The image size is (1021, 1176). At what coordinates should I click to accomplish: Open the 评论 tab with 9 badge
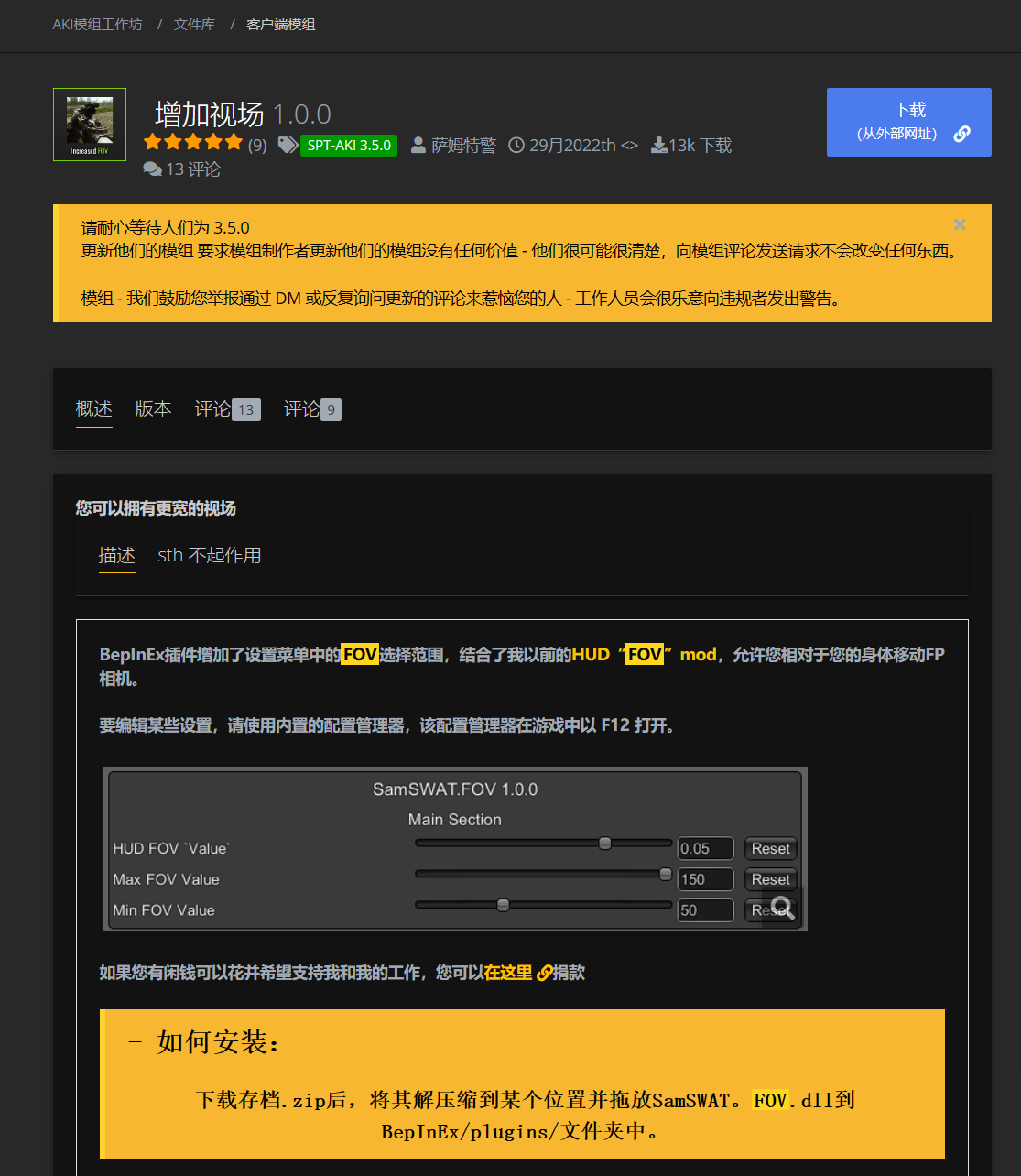[x=311, y=409]
